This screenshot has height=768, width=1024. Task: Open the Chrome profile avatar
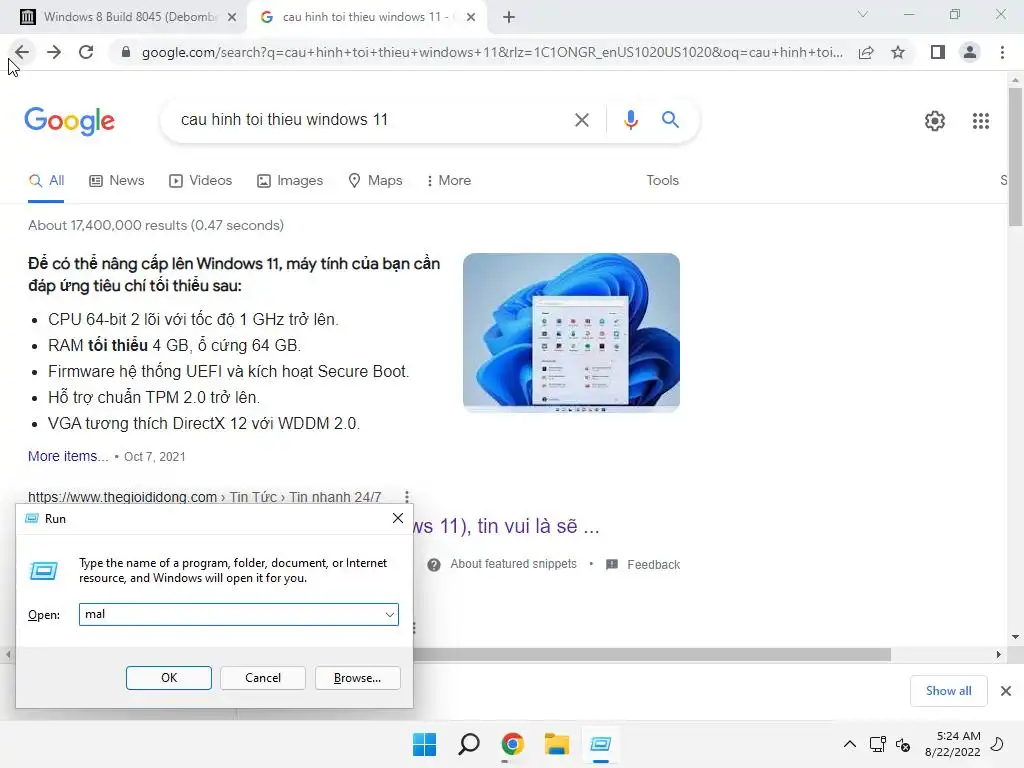970,52
